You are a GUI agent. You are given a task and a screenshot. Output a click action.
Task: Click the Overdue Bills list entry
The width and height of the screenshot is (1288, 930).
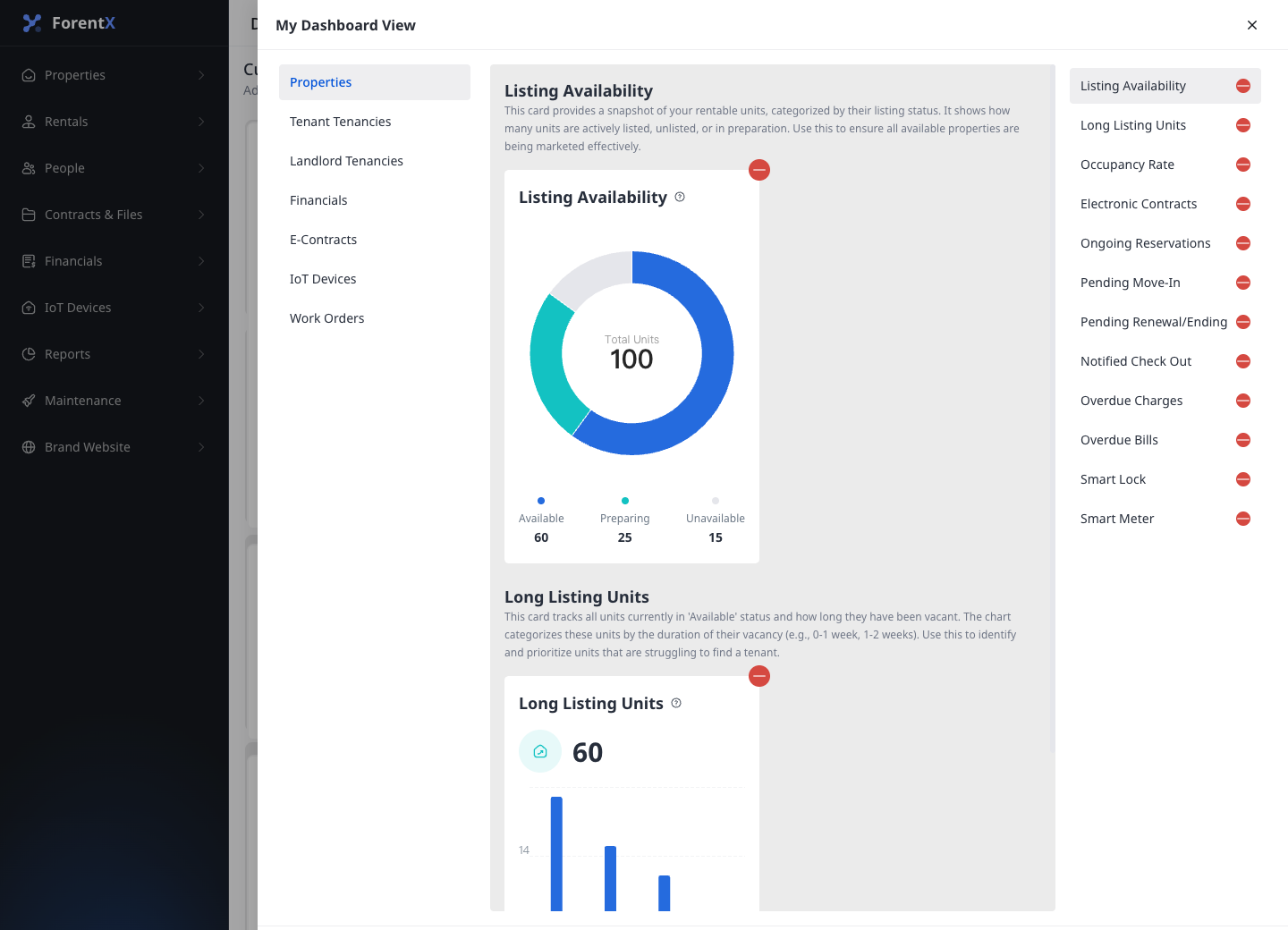1165,440
